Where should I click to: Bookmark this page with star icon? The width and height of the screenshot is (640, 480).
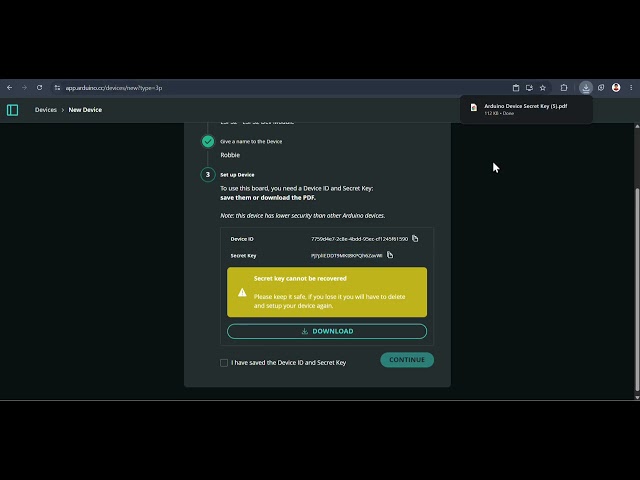coord(542,88)
